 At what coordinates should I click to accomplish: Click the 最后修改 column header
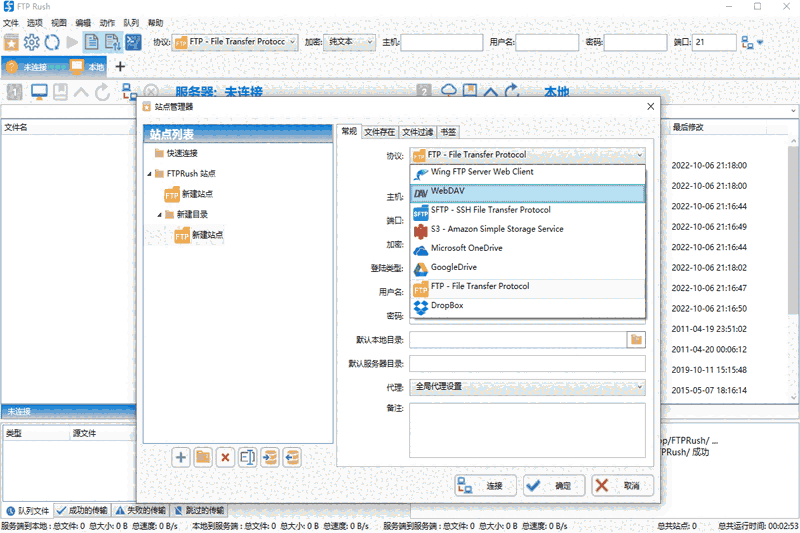688,127
